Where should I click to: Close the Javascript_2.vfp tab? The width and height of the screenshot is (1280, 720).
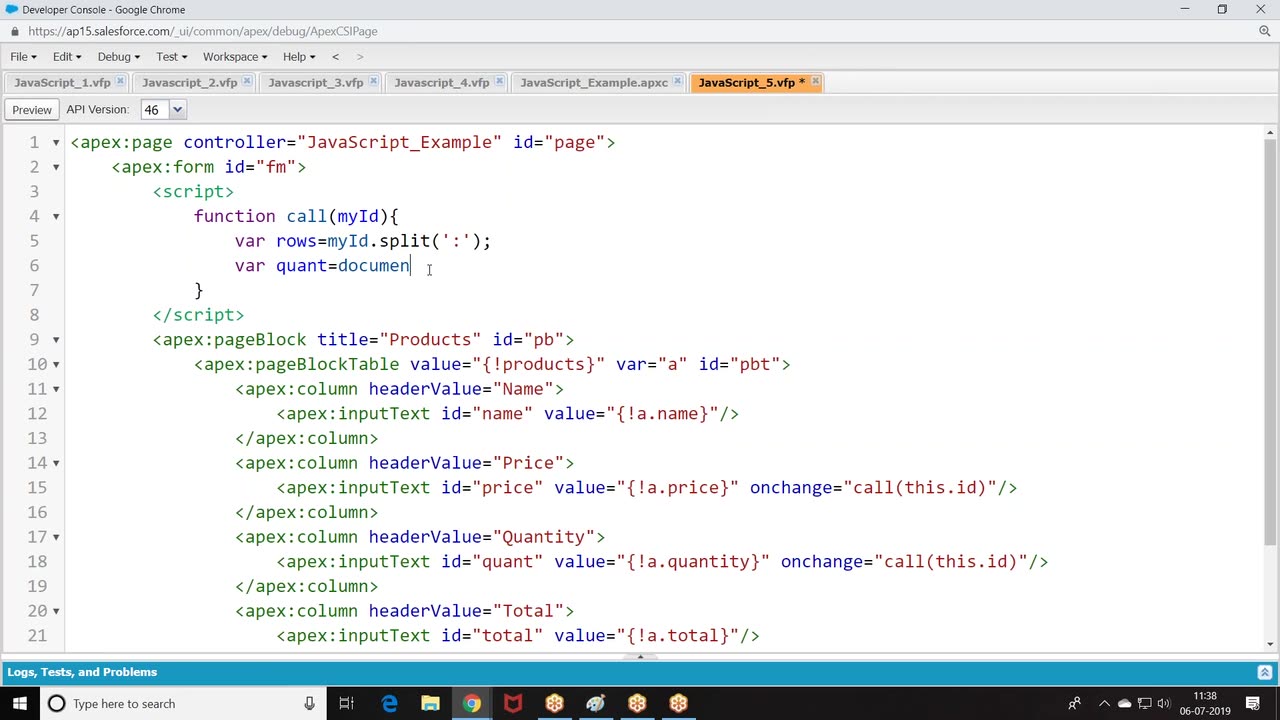point(246,82)
